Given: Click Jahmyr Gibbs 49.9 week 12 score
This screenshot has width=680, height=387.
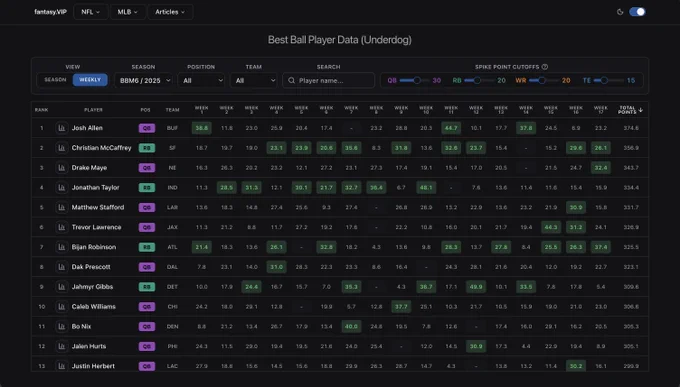Looking at the screenshot, I should (x=476, y=287).
